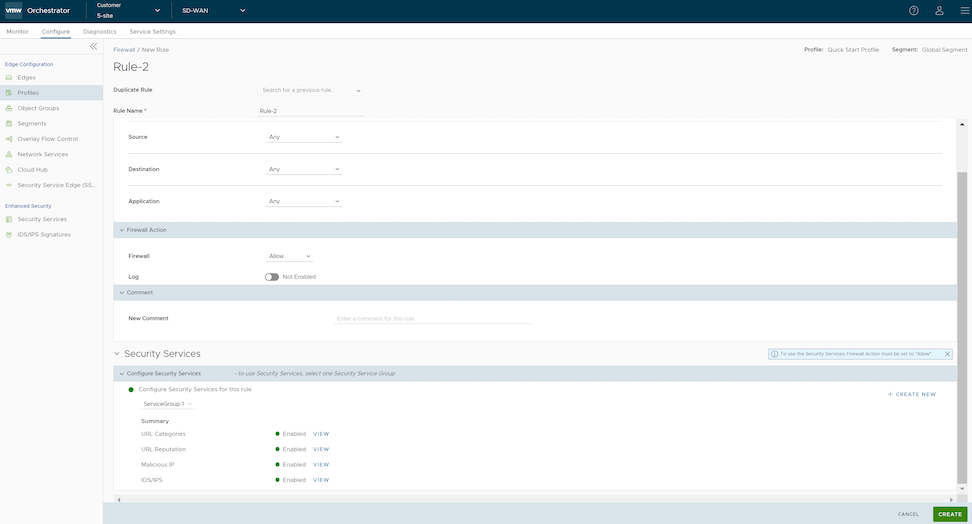Expand the ServiceGroup-1 dropdown

pyautogui.click(x=168, y=404)
